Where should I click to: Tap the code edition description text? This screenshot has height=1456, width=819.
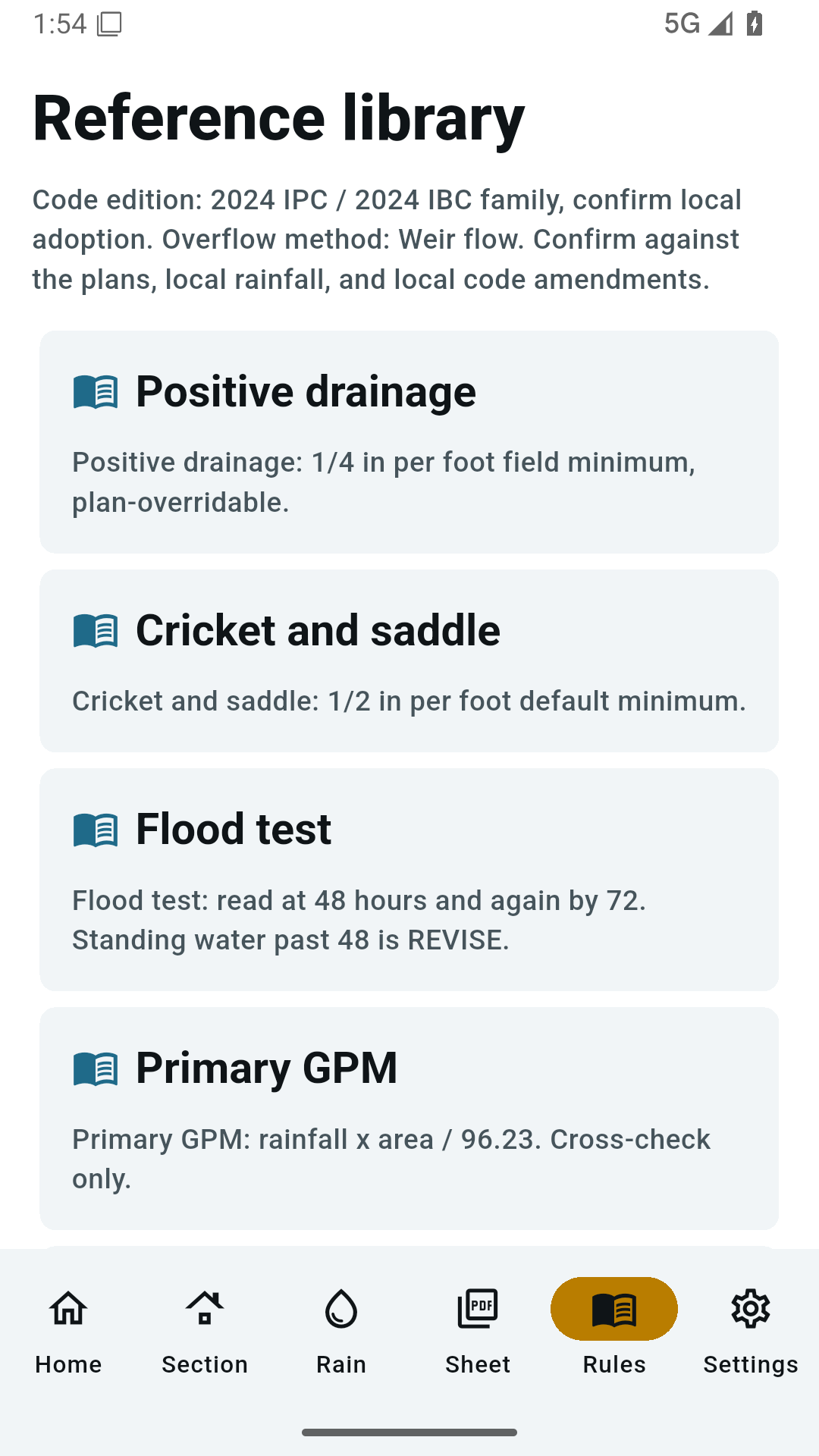pos(387,240)
